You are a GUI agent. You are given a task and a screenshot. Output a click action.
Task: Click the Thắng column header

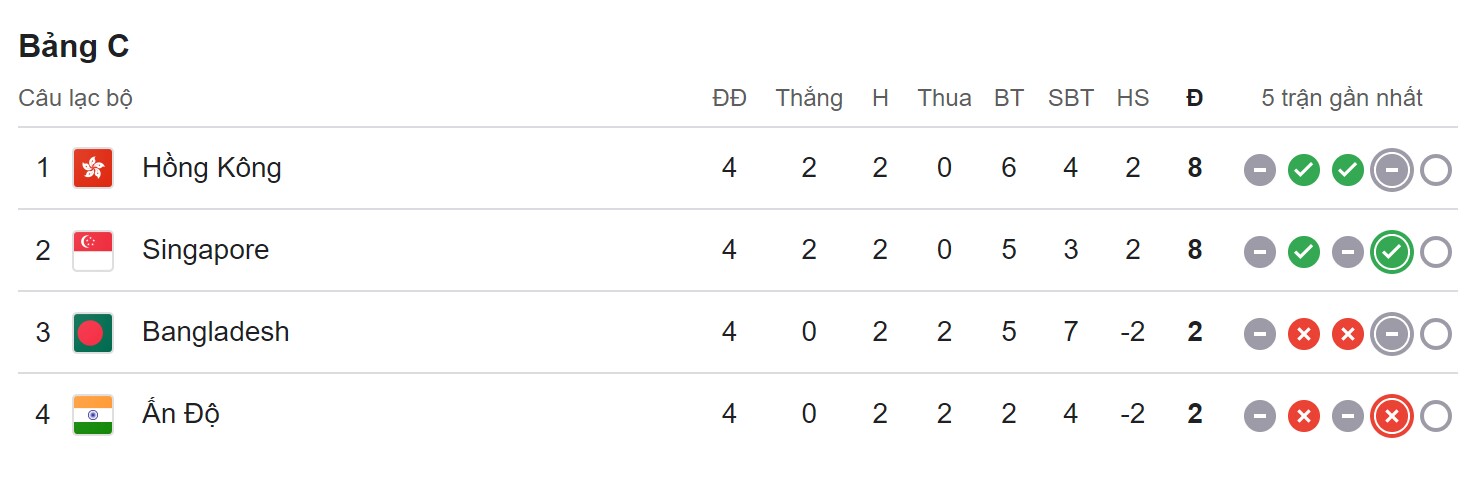pyautogui.click(x=809, y=98)
